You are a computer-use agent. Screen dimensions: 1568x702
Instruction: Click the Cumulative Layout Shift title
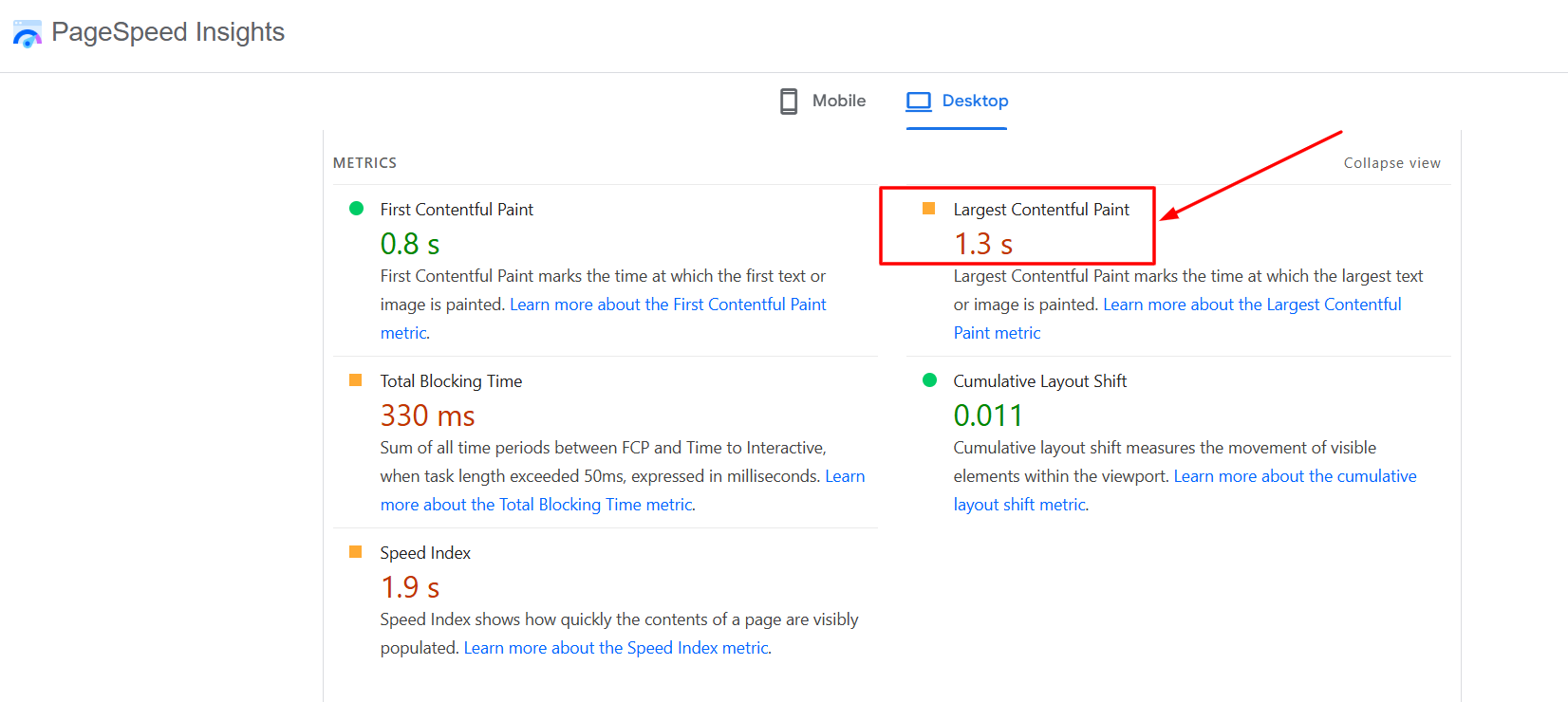[x=1040, y=381]
